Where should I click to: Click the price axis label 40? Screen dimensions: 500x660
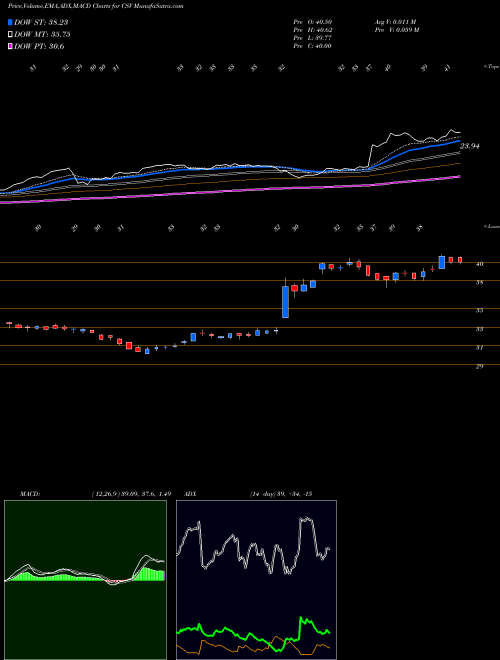pos(479,264)
